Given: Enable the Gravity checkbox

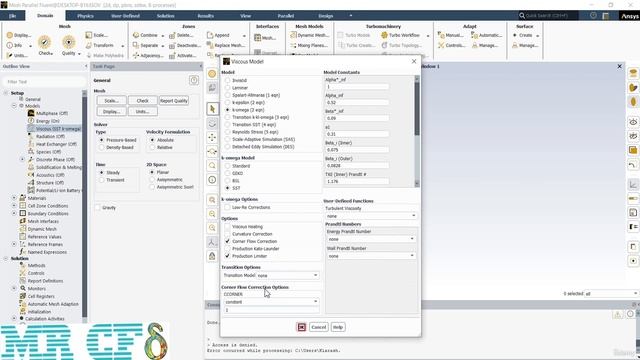Looking at the screenshot, I should click(x=98, y=208).
